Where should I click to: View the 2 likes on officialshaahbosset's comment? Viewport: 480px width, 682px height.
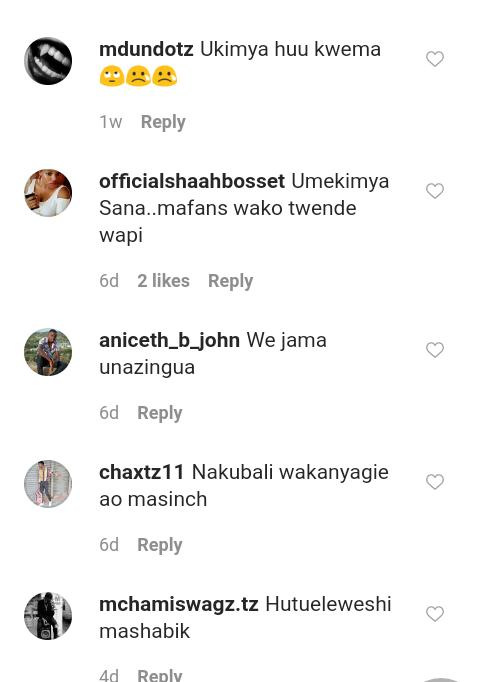(x=163, y=281)
